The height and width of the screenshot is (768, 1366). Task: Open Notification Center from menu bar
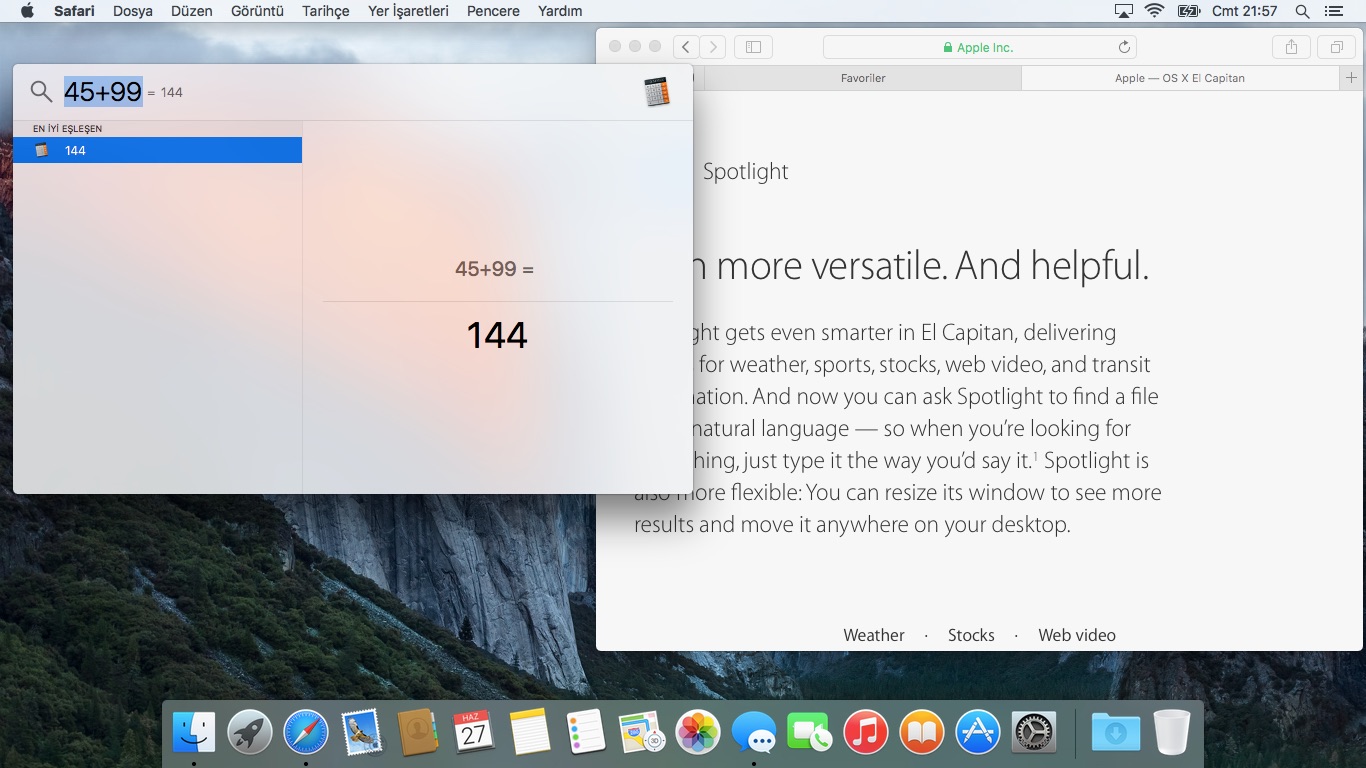1331,11
